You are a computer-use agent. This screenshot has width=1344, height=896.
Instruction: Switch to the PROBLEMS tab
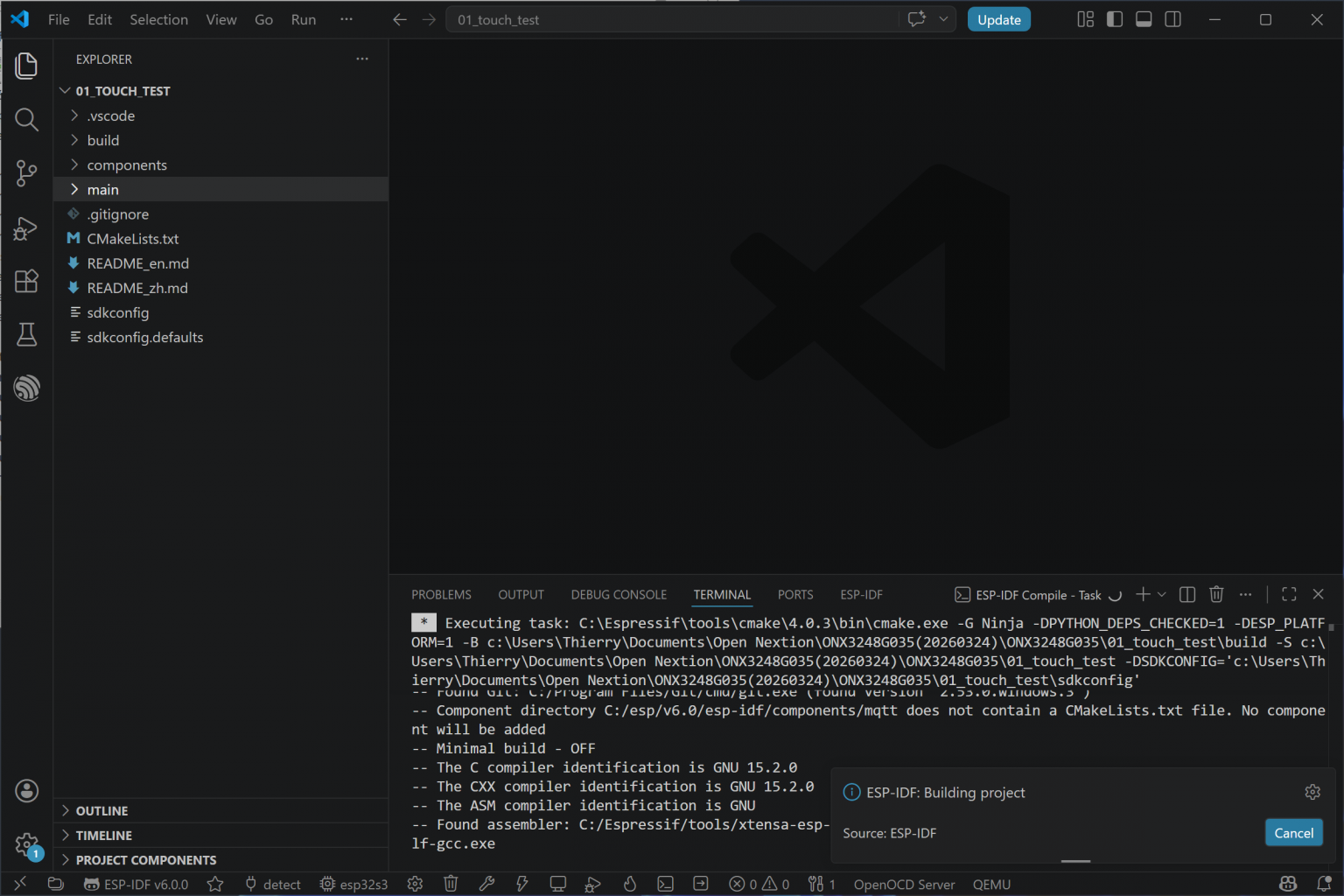(x=441, y=594)
